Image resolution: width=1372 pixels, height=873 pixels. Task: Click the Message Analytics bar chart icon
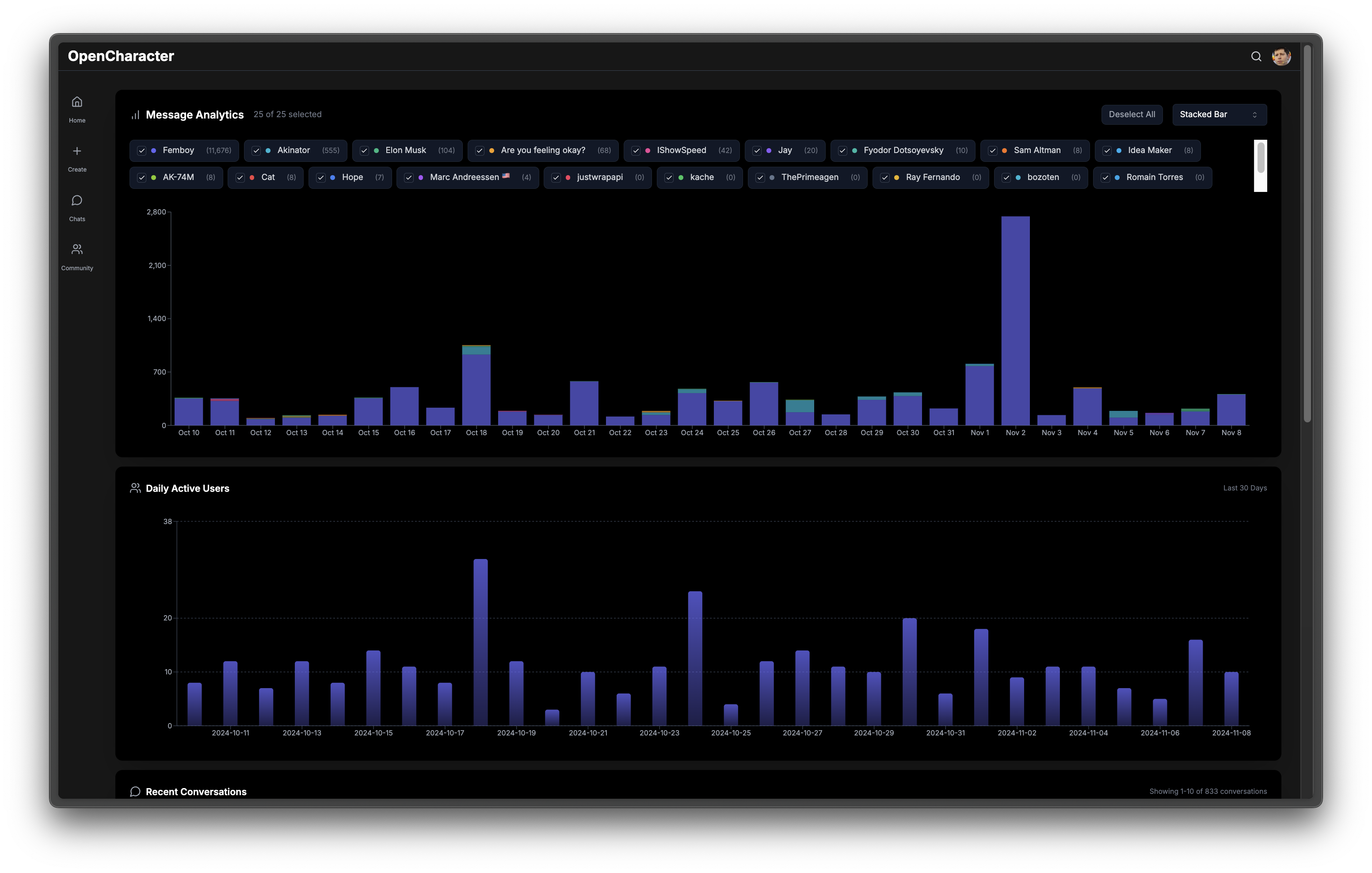click(x=135, y=115)
